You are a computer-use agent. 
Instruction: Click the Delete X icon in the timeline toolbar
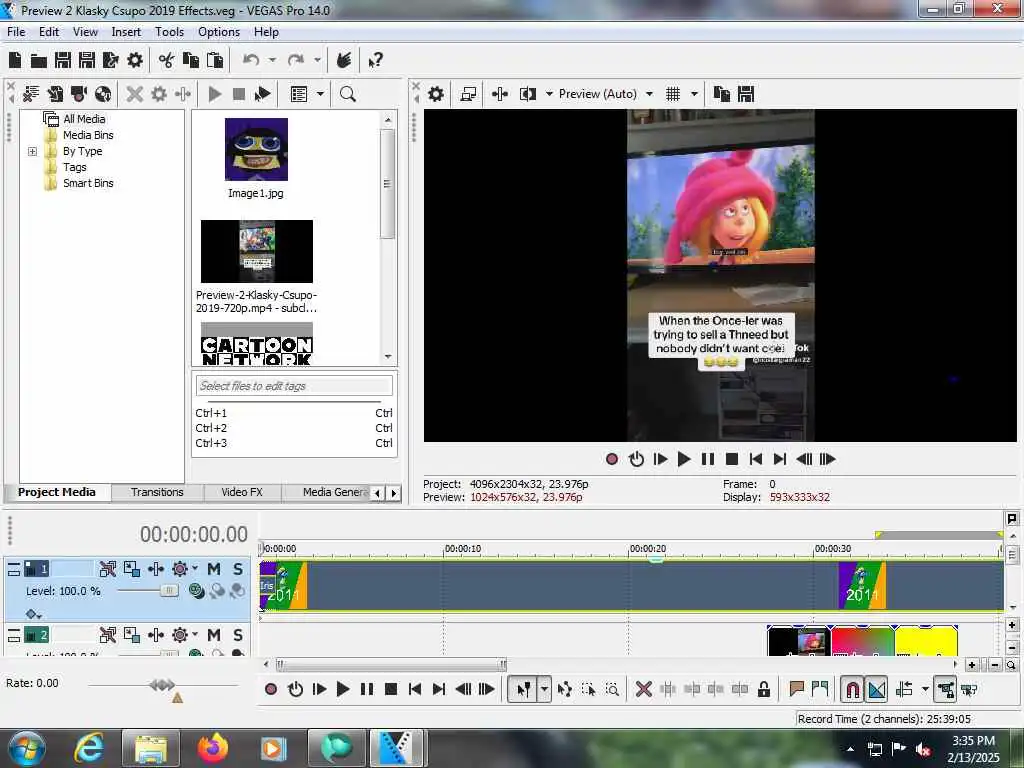(643, 689)
